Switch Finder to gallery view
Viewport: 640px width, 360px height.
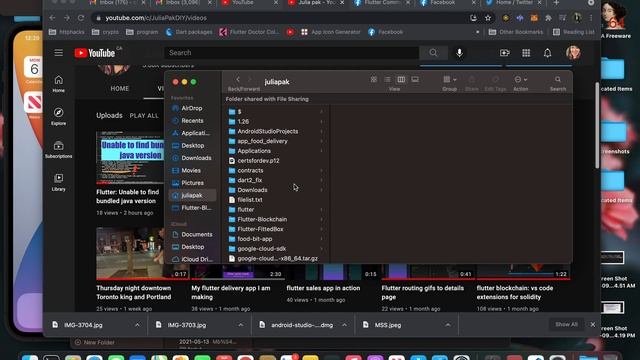(x=415, y=79)
